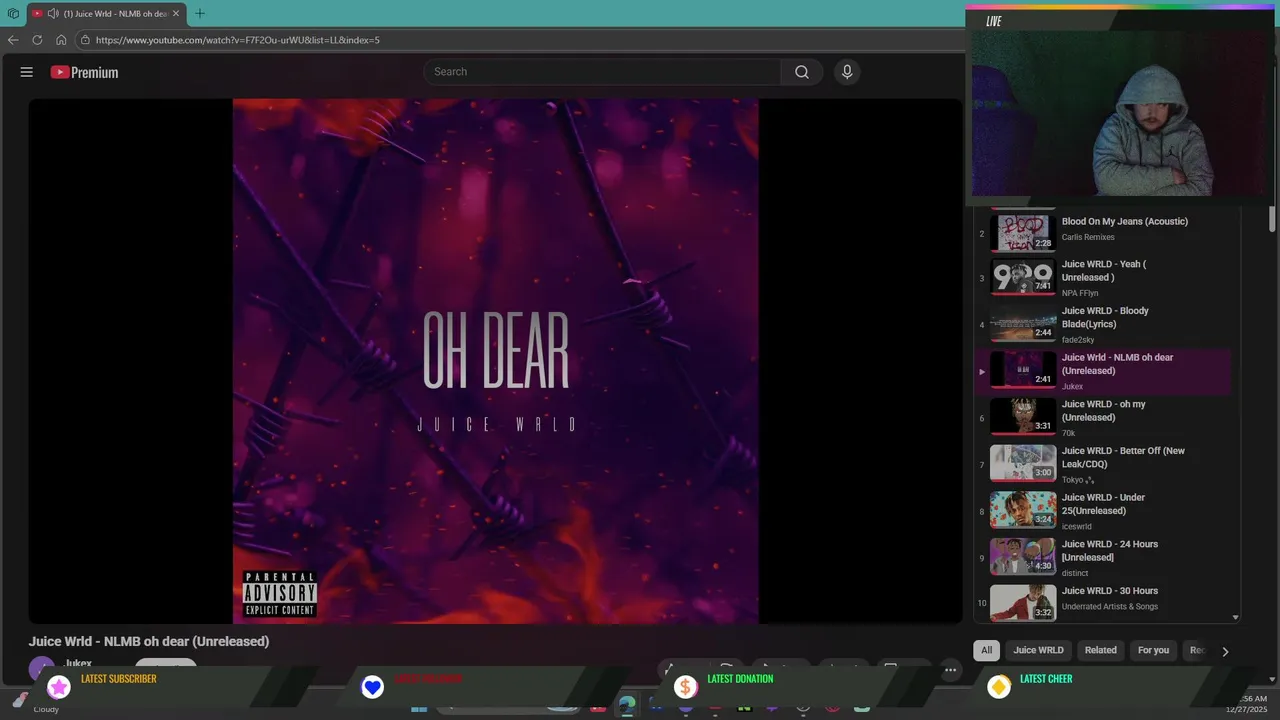Select the All filter chip

tap(986, 650)
